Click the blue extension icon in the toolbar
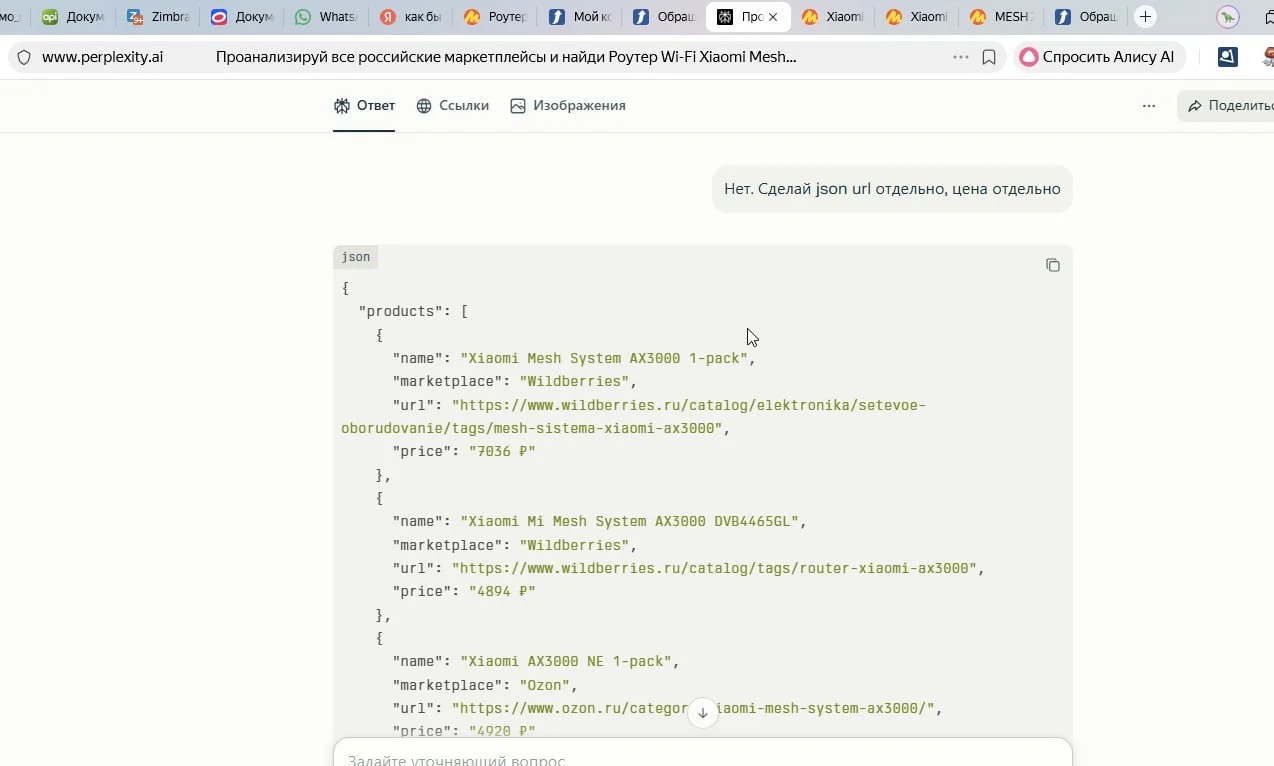The image size is (1274, 766). tap(1227, 57)
